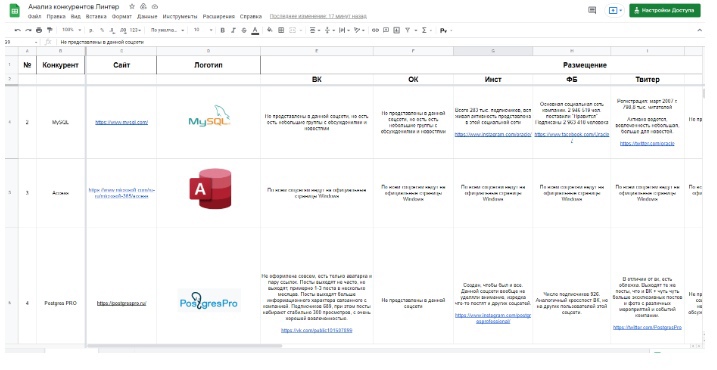
Task: Toggle Italic formatting
Action: click(x=233, y=30)
